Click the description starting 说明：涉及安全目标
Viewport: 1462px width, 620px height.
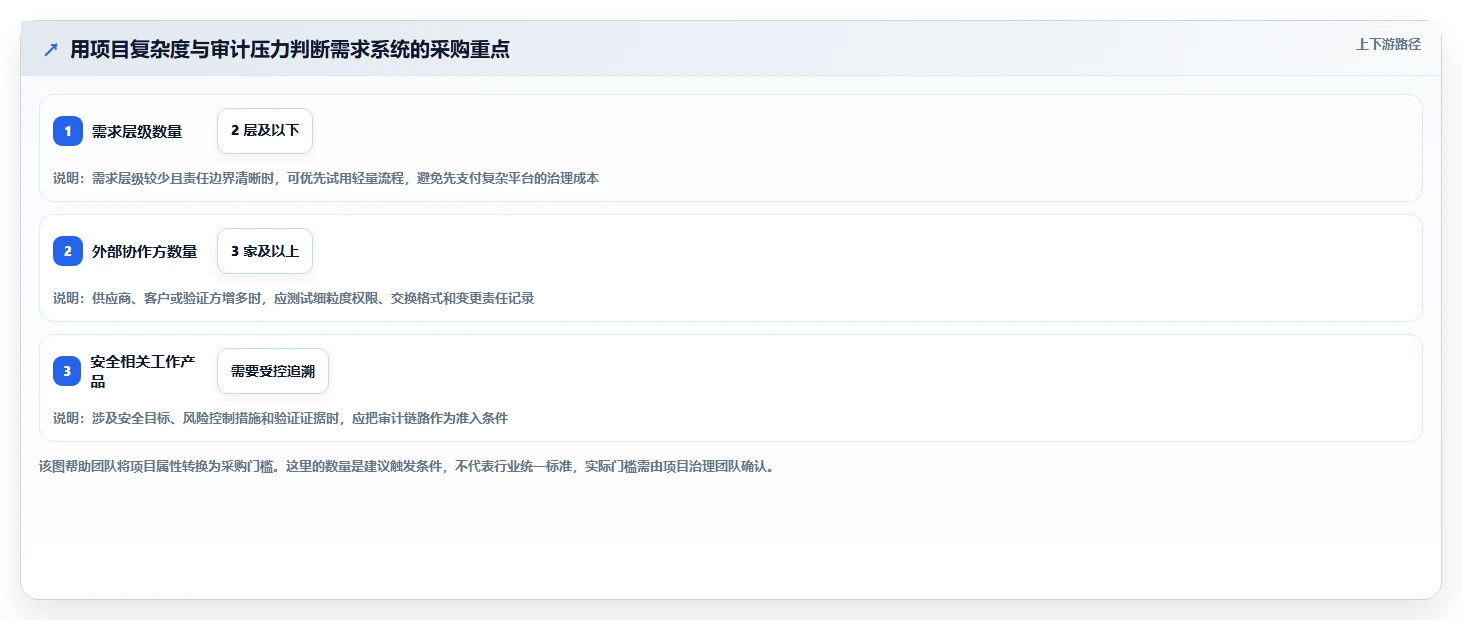point(281,418)
